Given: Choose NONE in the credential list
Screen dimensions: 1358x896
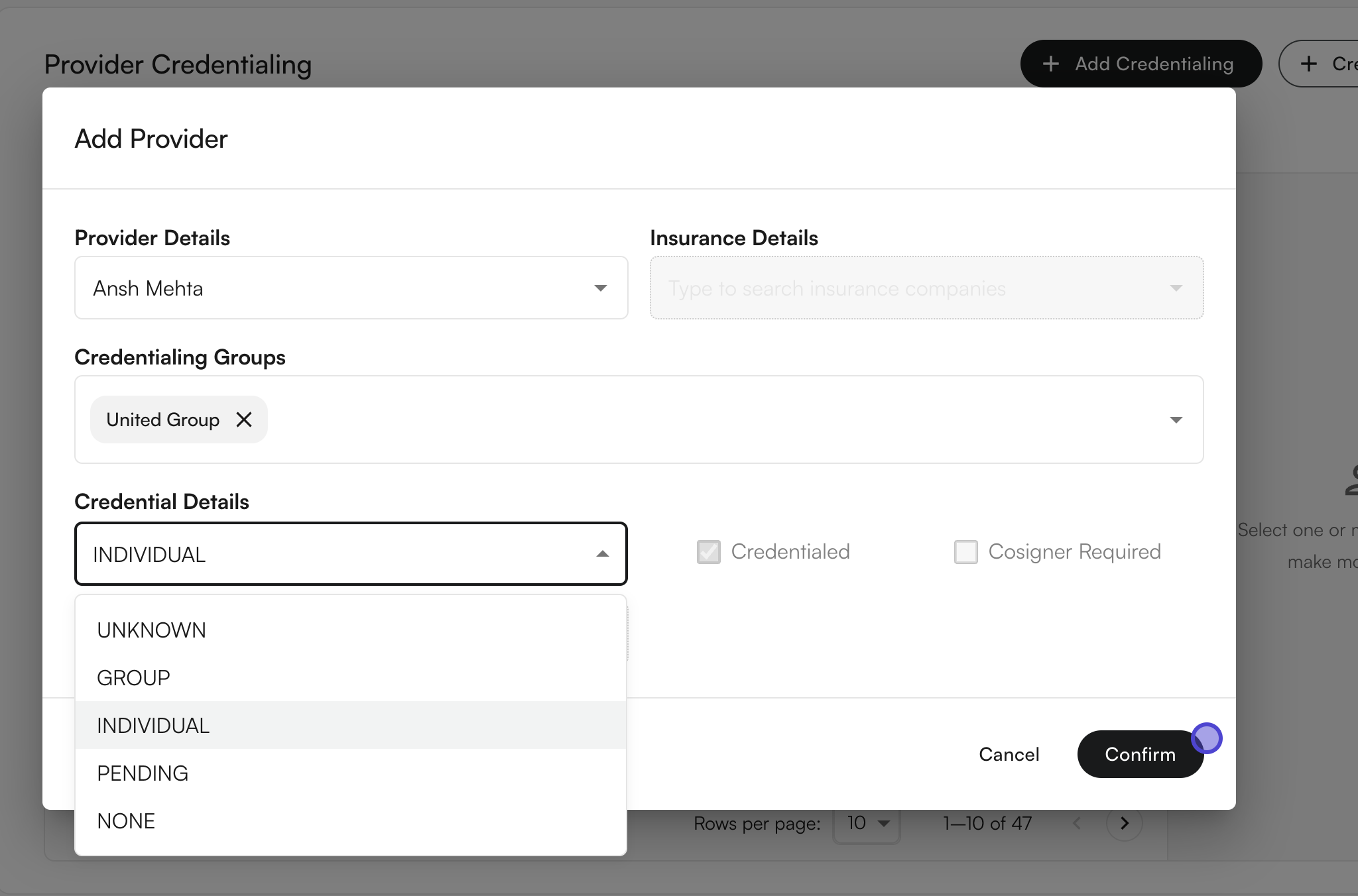Looking at the screenshot, I should coord(351,821).
